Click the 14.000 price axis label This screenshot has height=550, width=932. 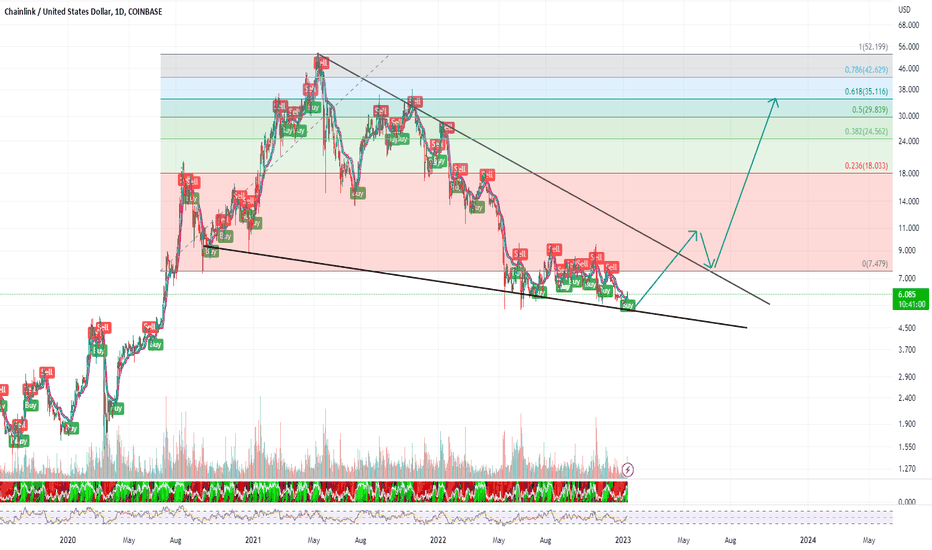click(x=909, y=202)
